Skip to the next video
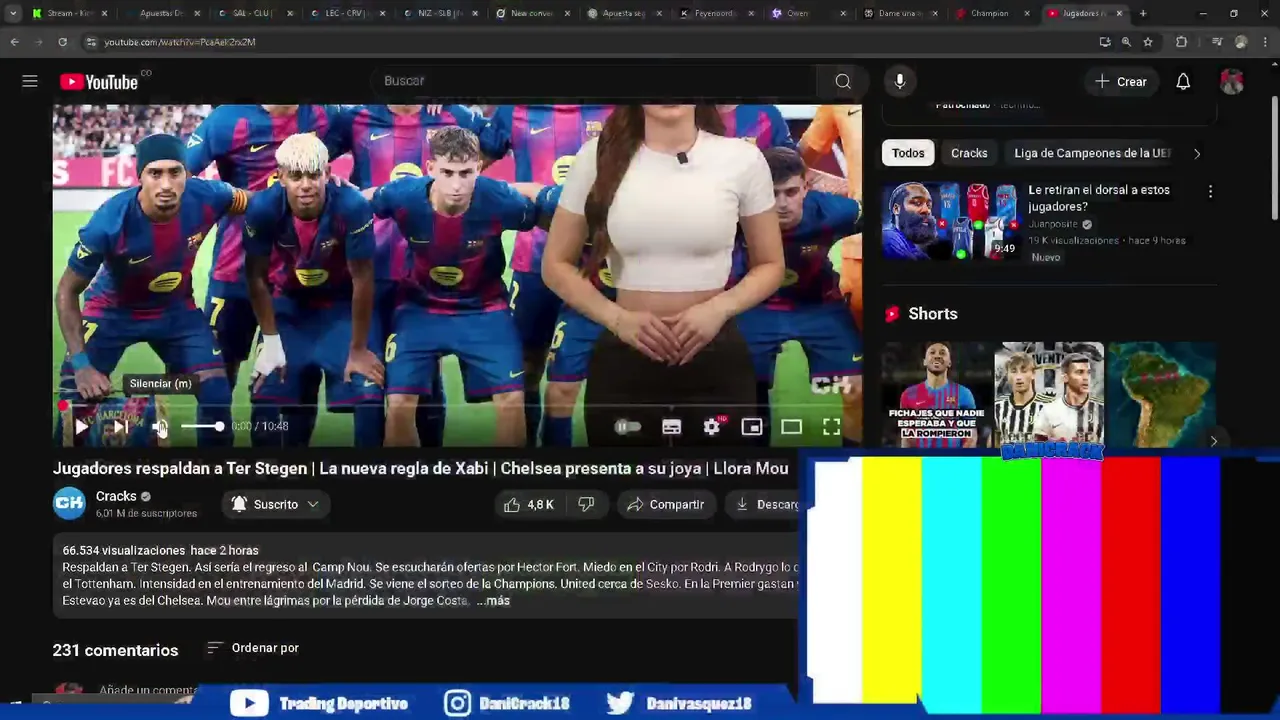 click(x=121, y=427)
